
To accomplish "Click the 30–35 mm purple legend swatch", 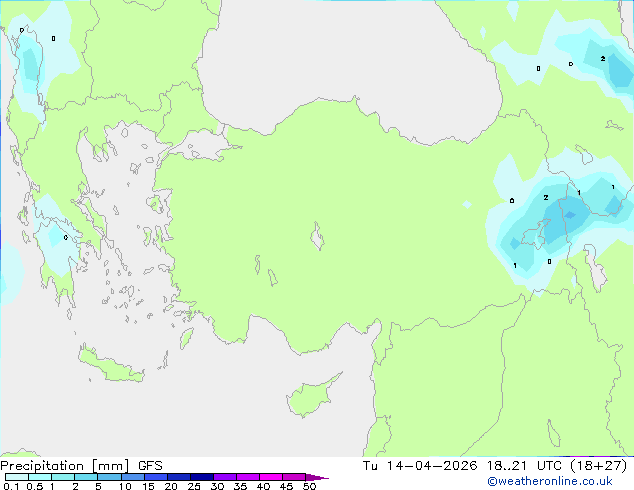I will click(x=225, y=477).
